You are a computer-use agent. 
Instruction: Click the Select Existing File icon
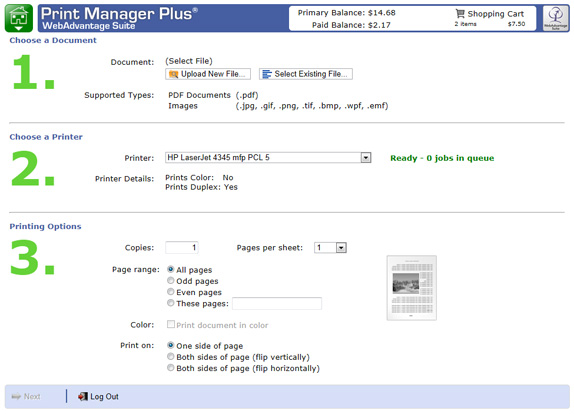267,74
